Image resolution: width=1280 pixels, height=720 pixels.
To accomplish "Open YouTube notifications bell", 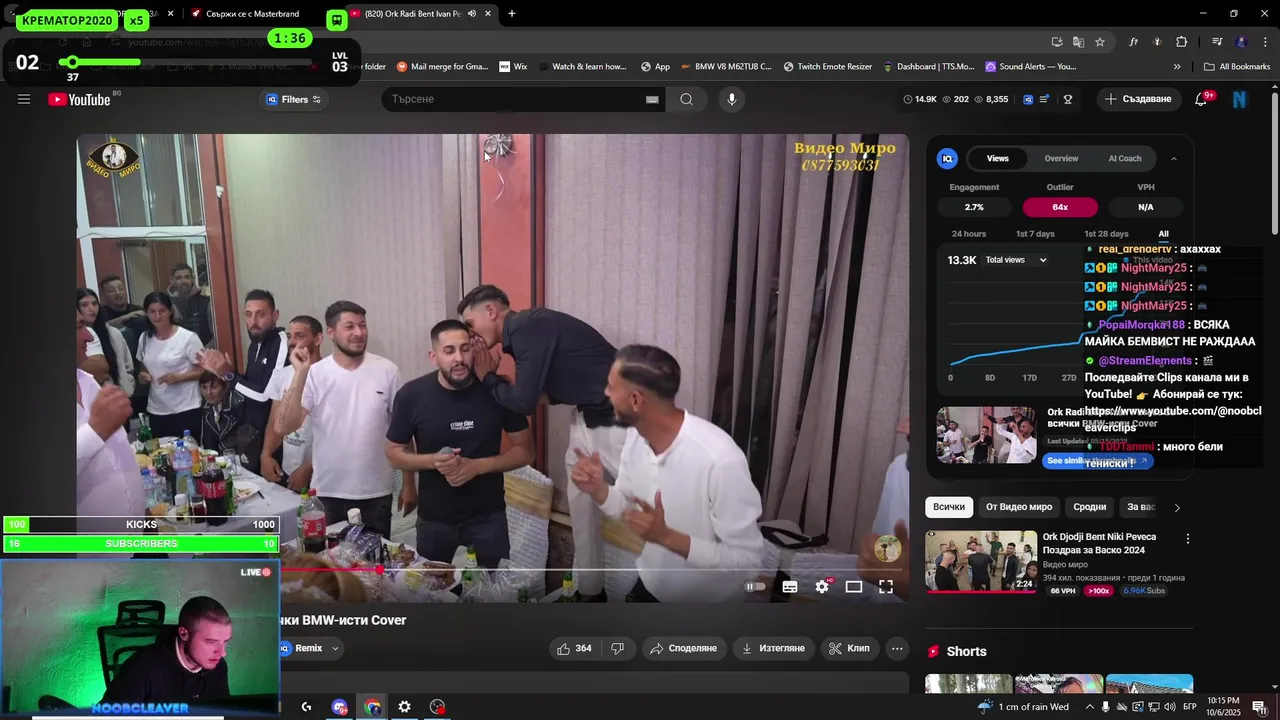I will pyautogui.click(x=1202, y=99).
